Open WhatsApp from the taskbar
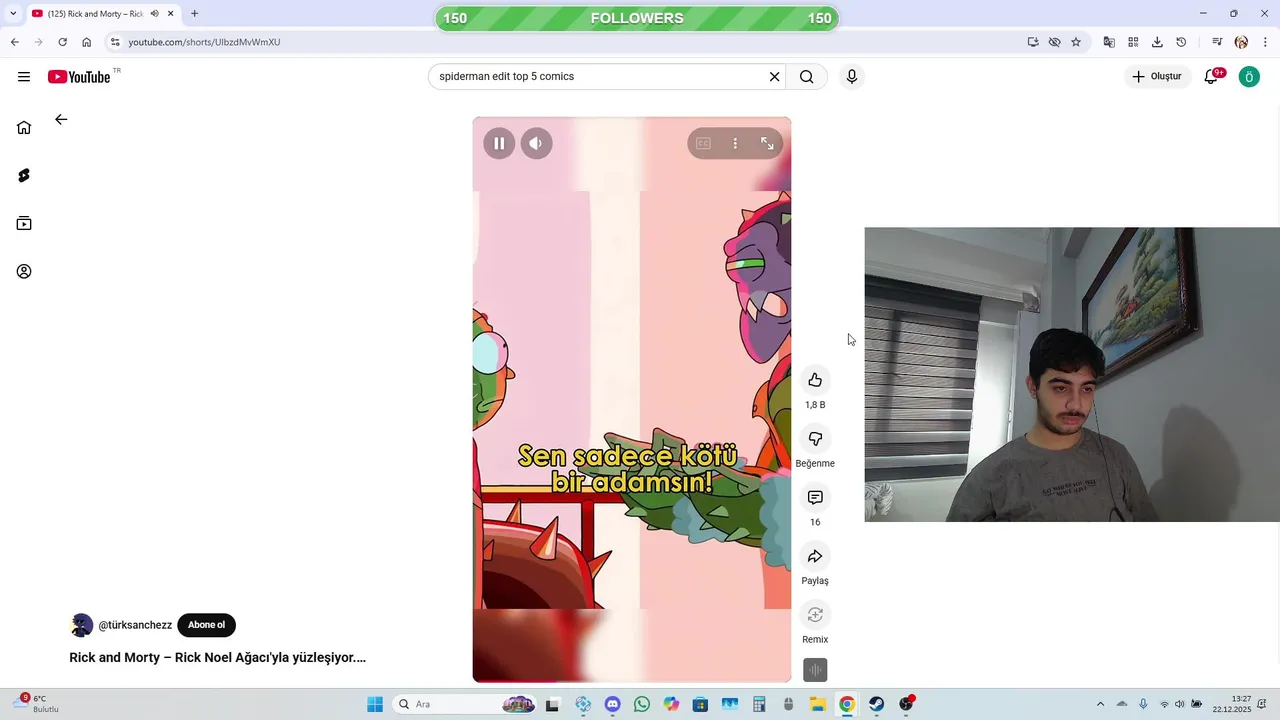The height and width of the screenshot is (720, 1280). [x=642, y=704]
